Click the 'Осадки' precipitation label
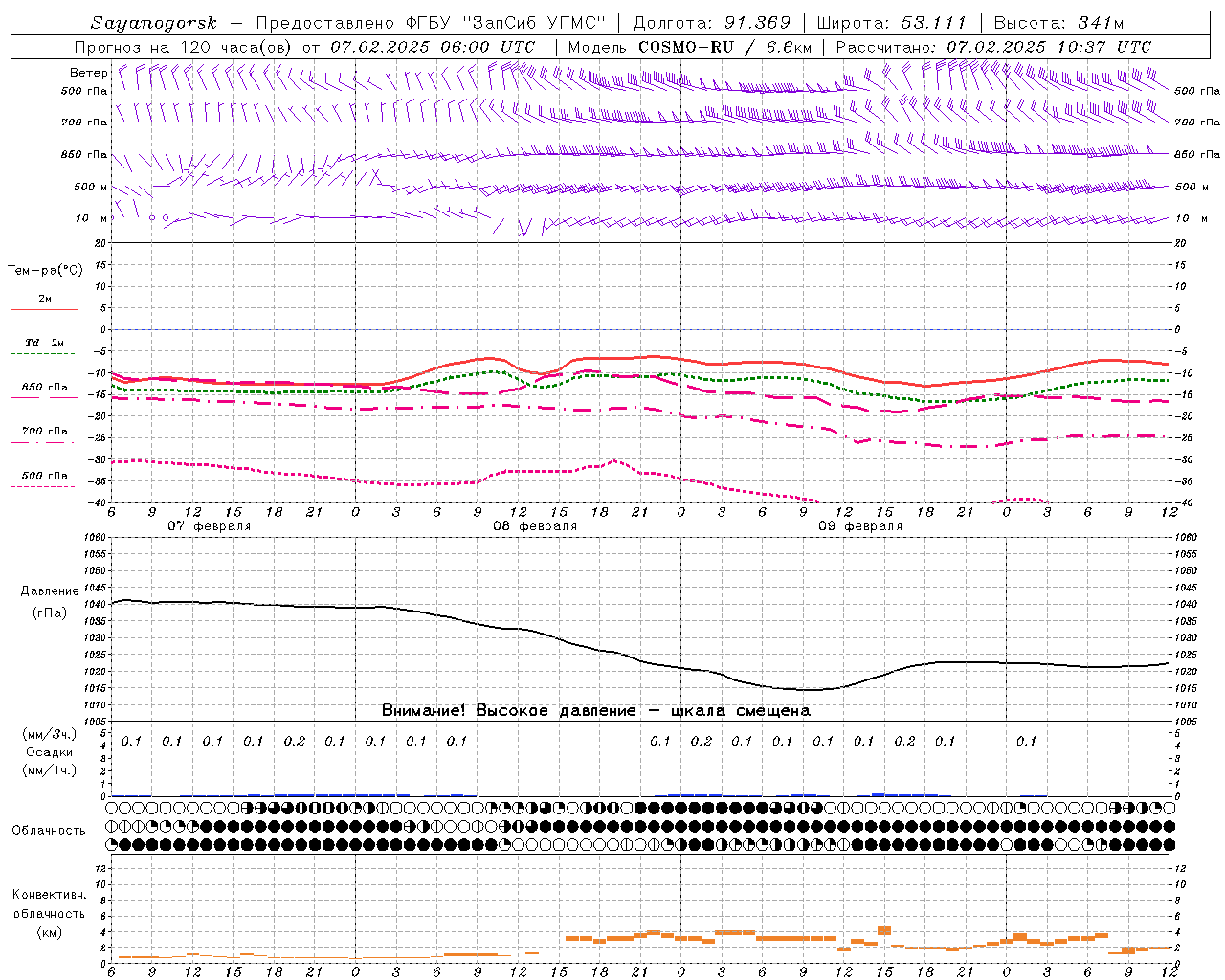This screenshot has width=1225, height=980. pyautogui.click(x=49, y=752)
